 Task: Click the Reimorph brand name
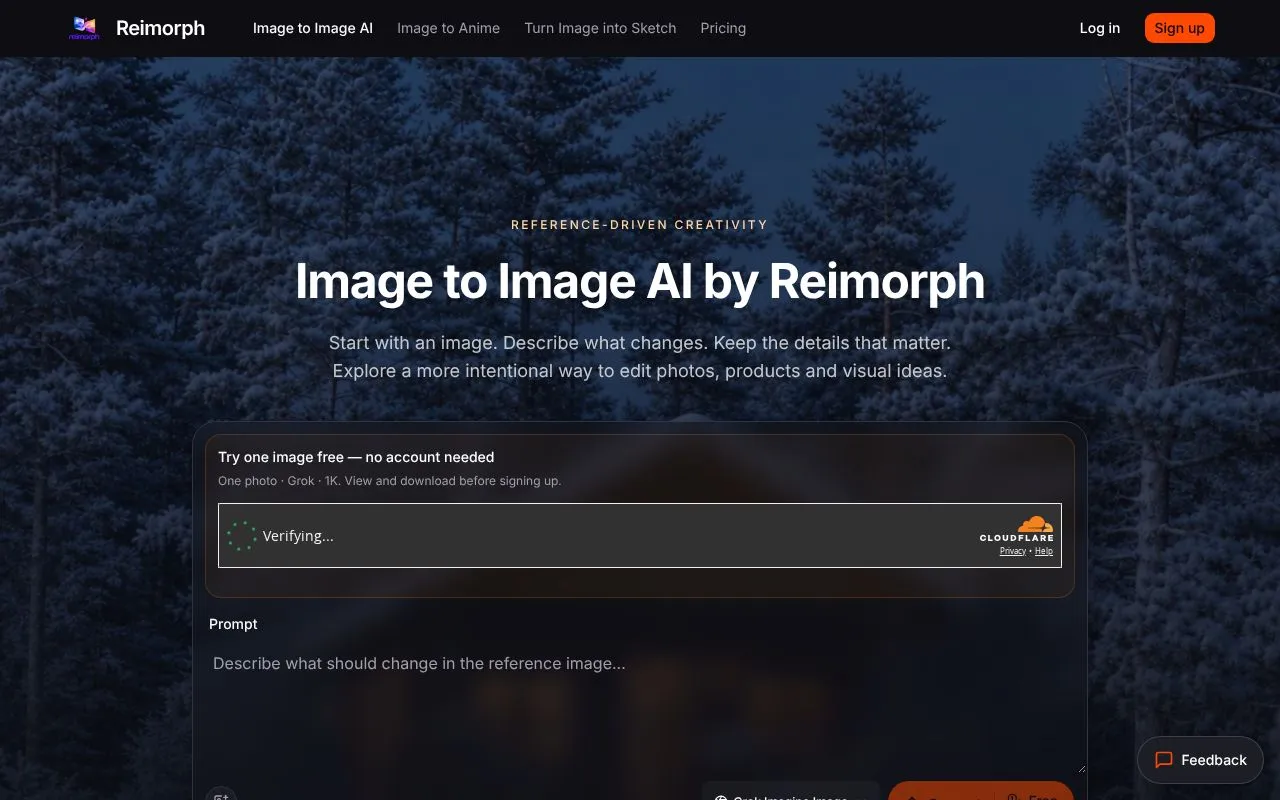coord(160,28)
